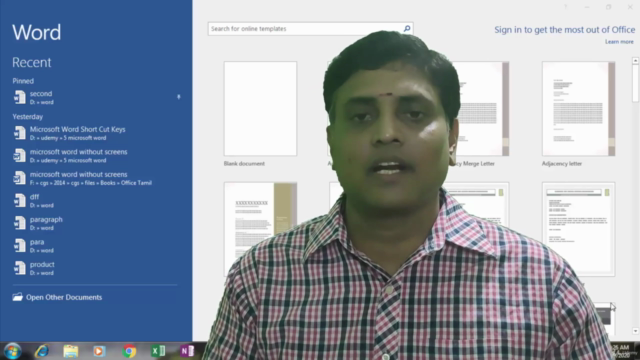Click the folder icon of Open Other Documents

point(18,297)
